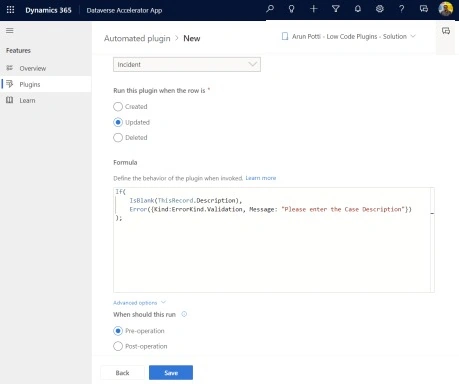Click the Overview icon in sidebar
Image resolution: width=459 pixels, height=384 pixels.
pos(10,68)
